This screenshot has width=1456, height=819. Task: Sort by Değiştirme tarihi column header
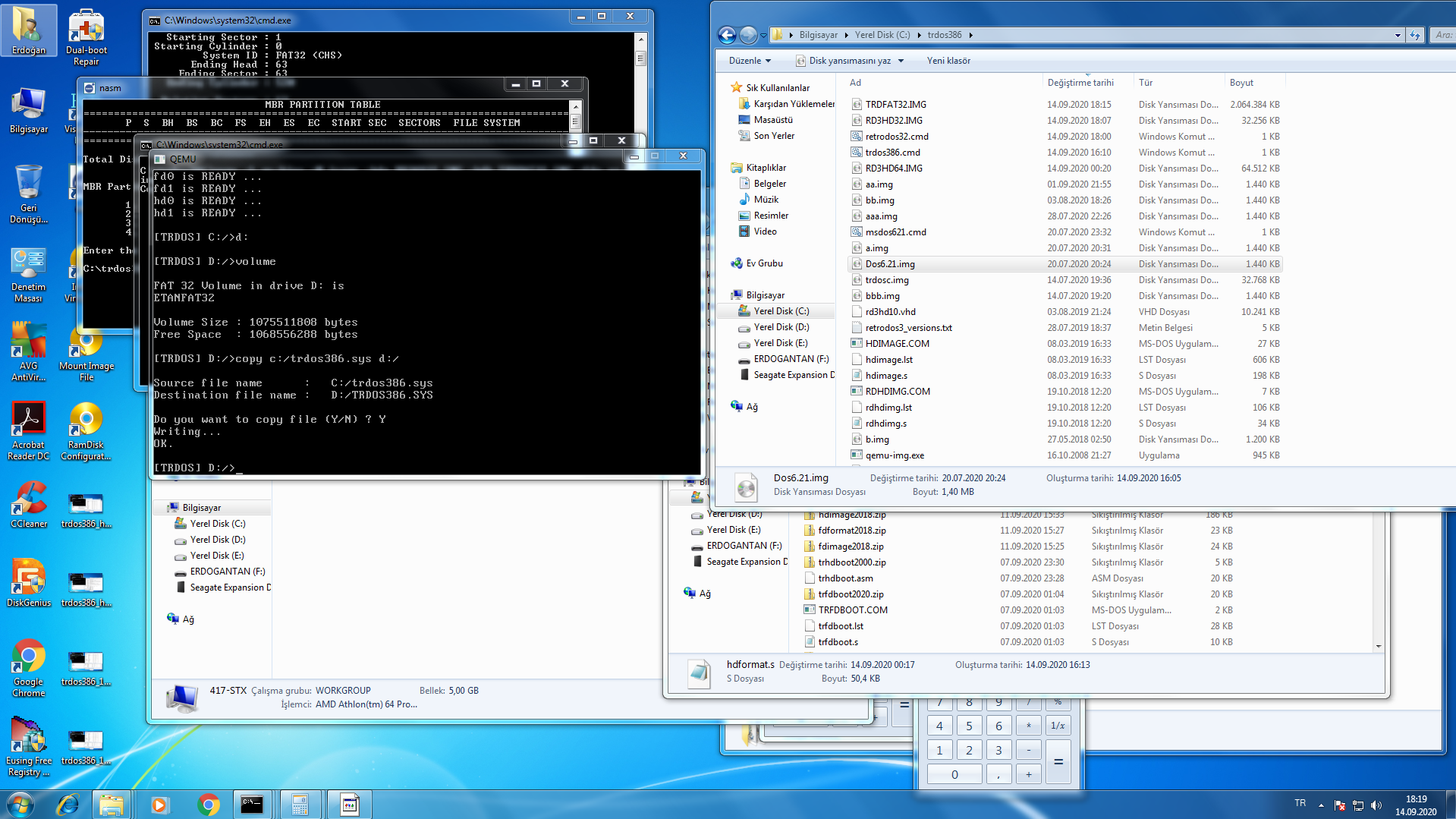[x=1086, y=83]
